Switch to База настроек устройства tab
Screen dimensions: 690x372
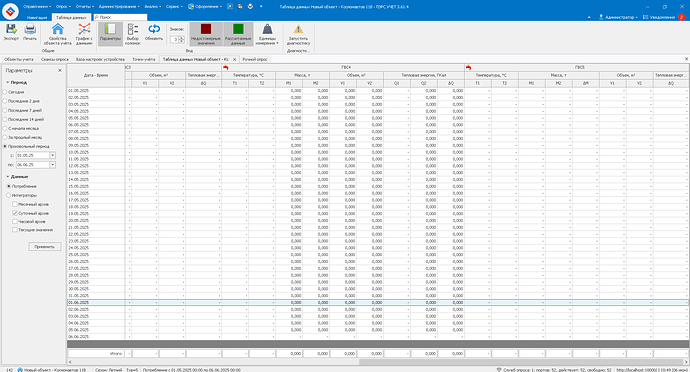(100, 59)
